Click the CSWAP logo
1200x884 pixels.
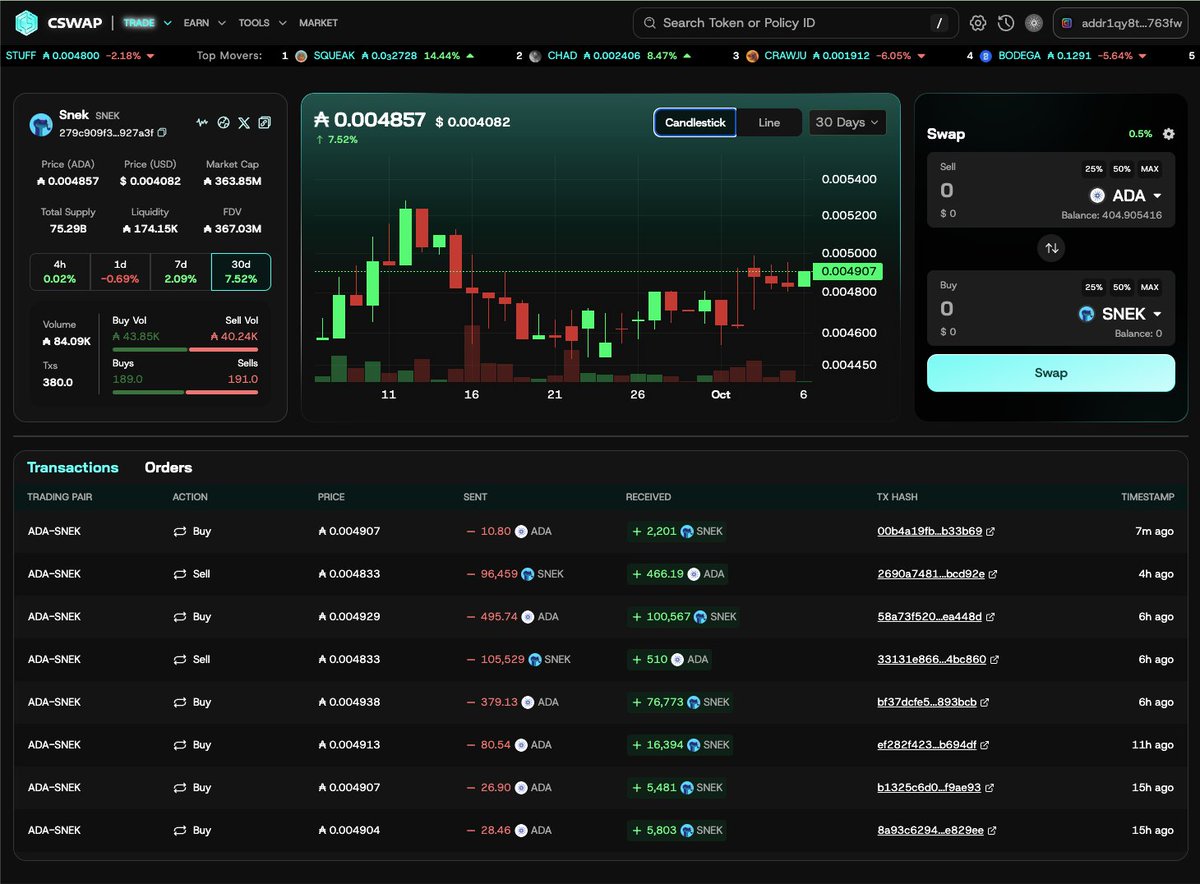pos(60,22)
